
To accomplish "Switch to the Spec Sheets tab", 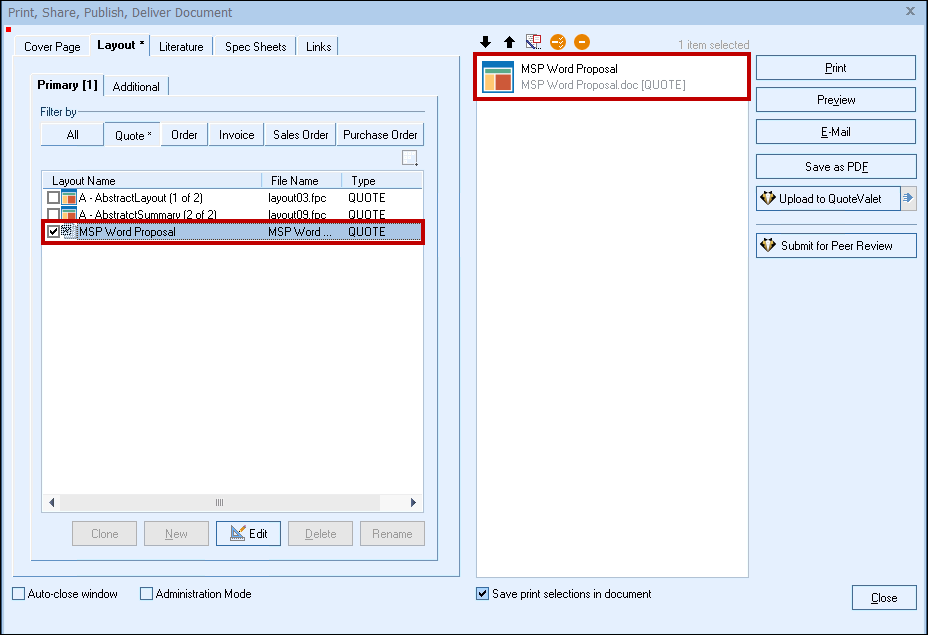I will click(255, 47).
